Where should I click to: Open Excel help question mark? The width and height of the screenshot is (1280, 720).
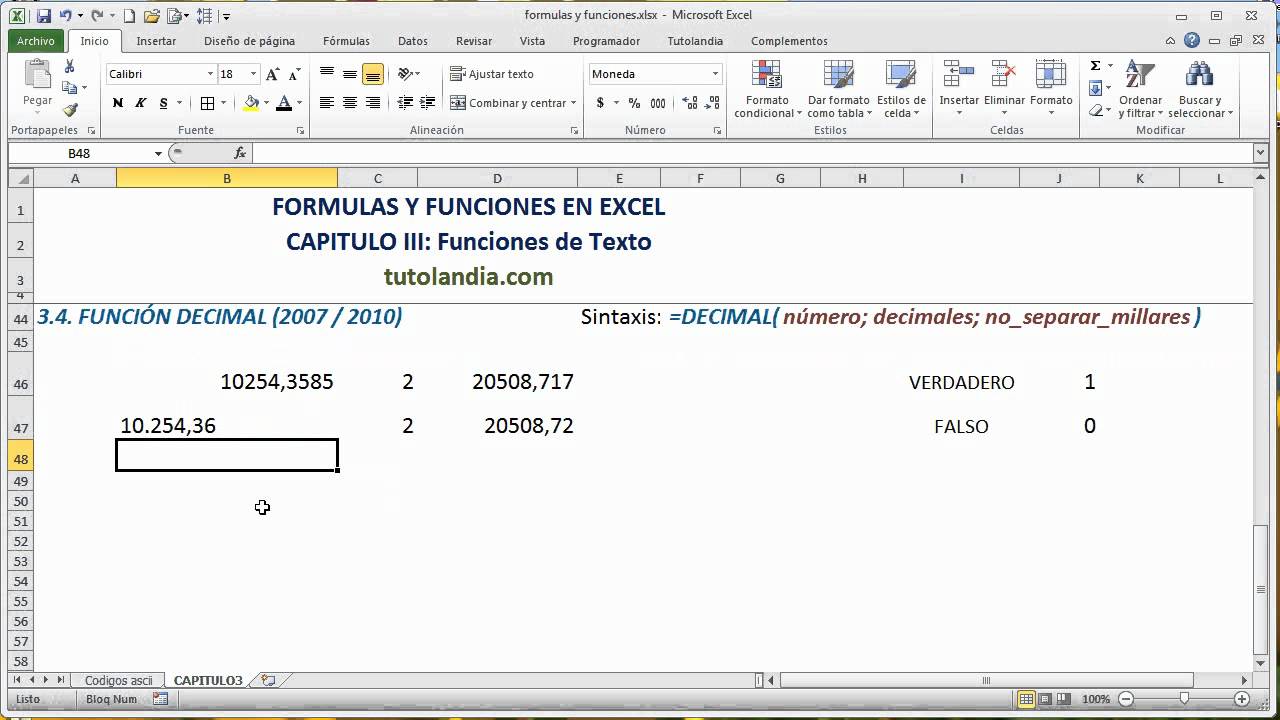[x=1192, y=41]
